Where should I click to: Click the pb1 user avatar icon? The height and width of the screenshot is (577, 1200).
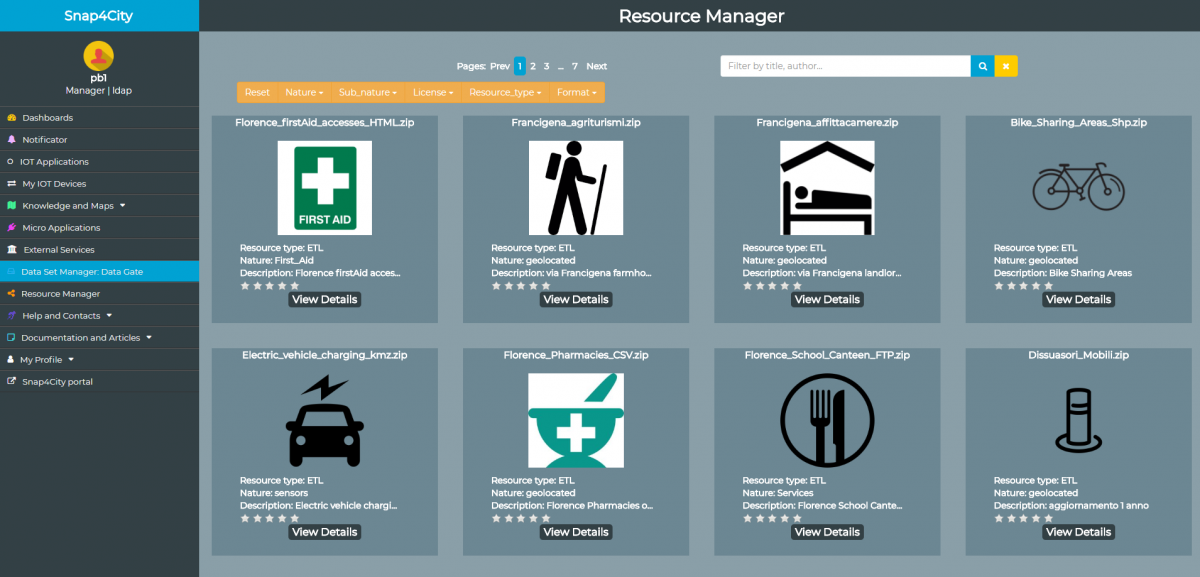(98, 56)
